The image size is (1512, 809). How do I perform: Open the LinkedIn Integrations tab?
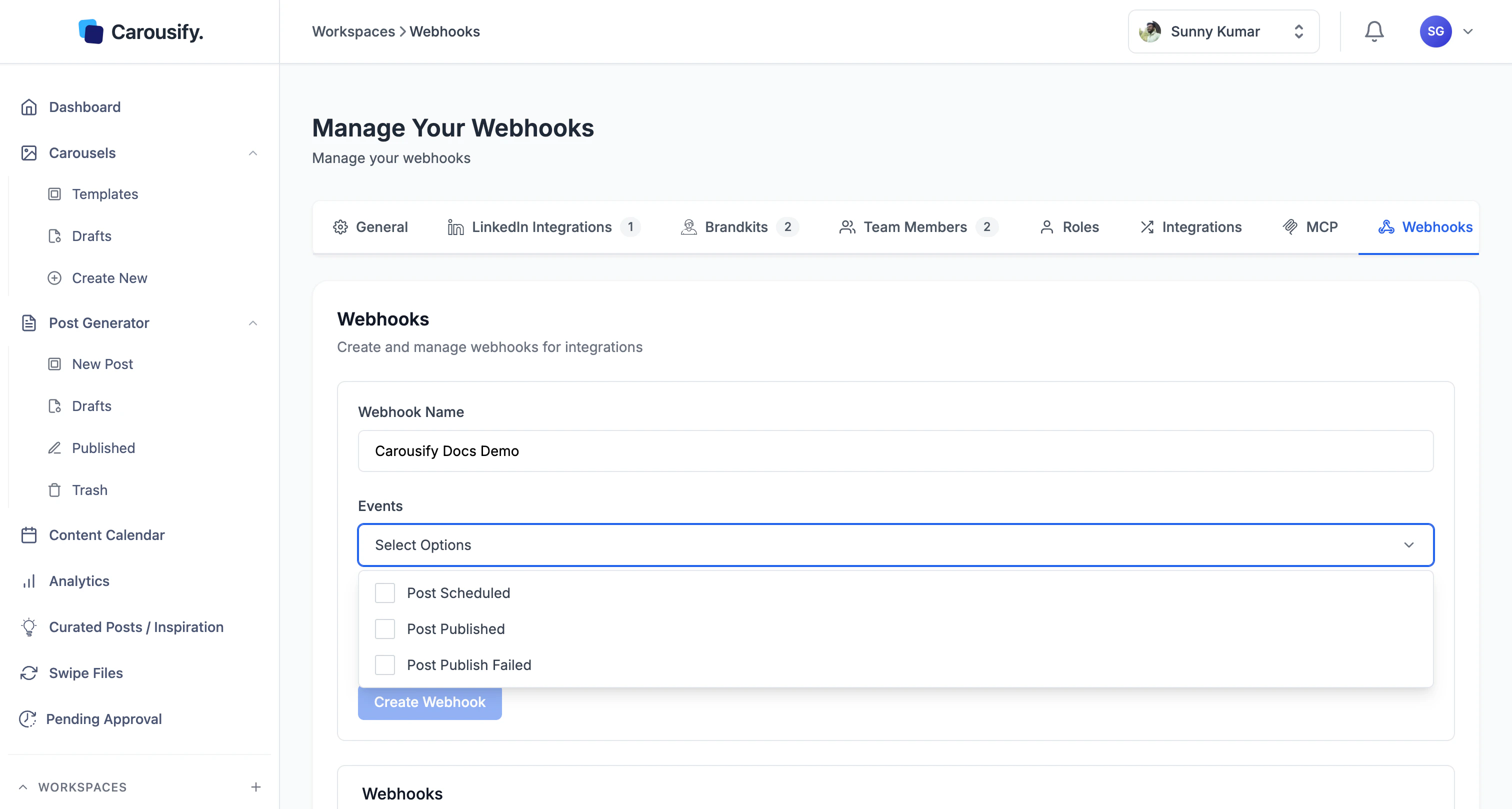[543, 227]
